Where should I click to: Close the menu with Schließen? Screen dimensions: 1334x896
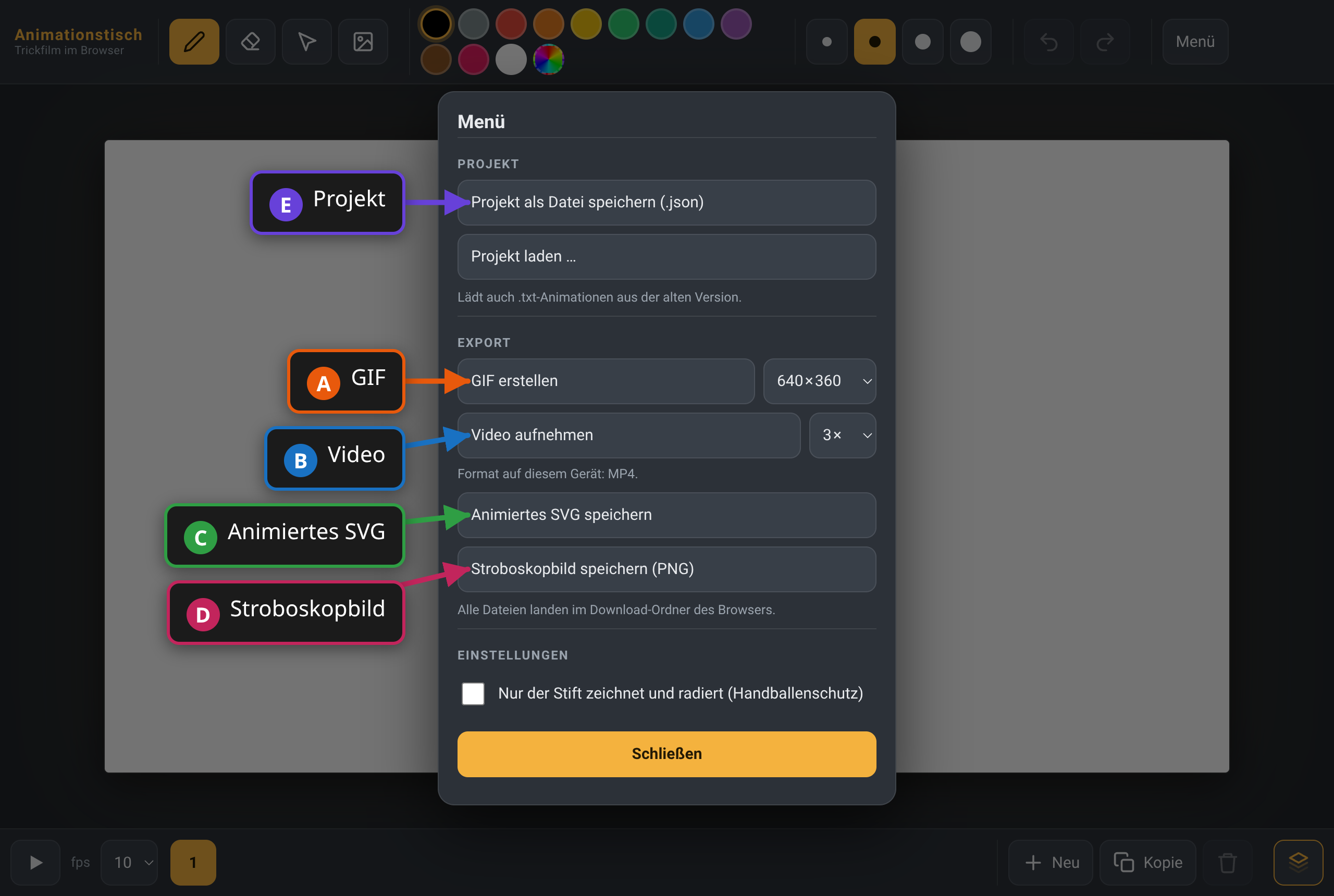pos(666,754)
